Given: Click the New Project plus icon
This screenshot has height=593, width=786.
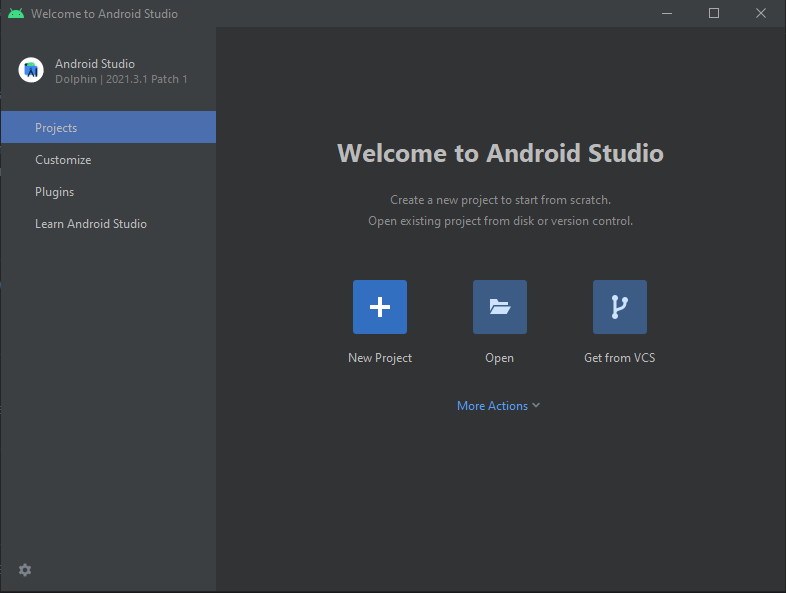Looking at the screenshot, I should point(379,307).
